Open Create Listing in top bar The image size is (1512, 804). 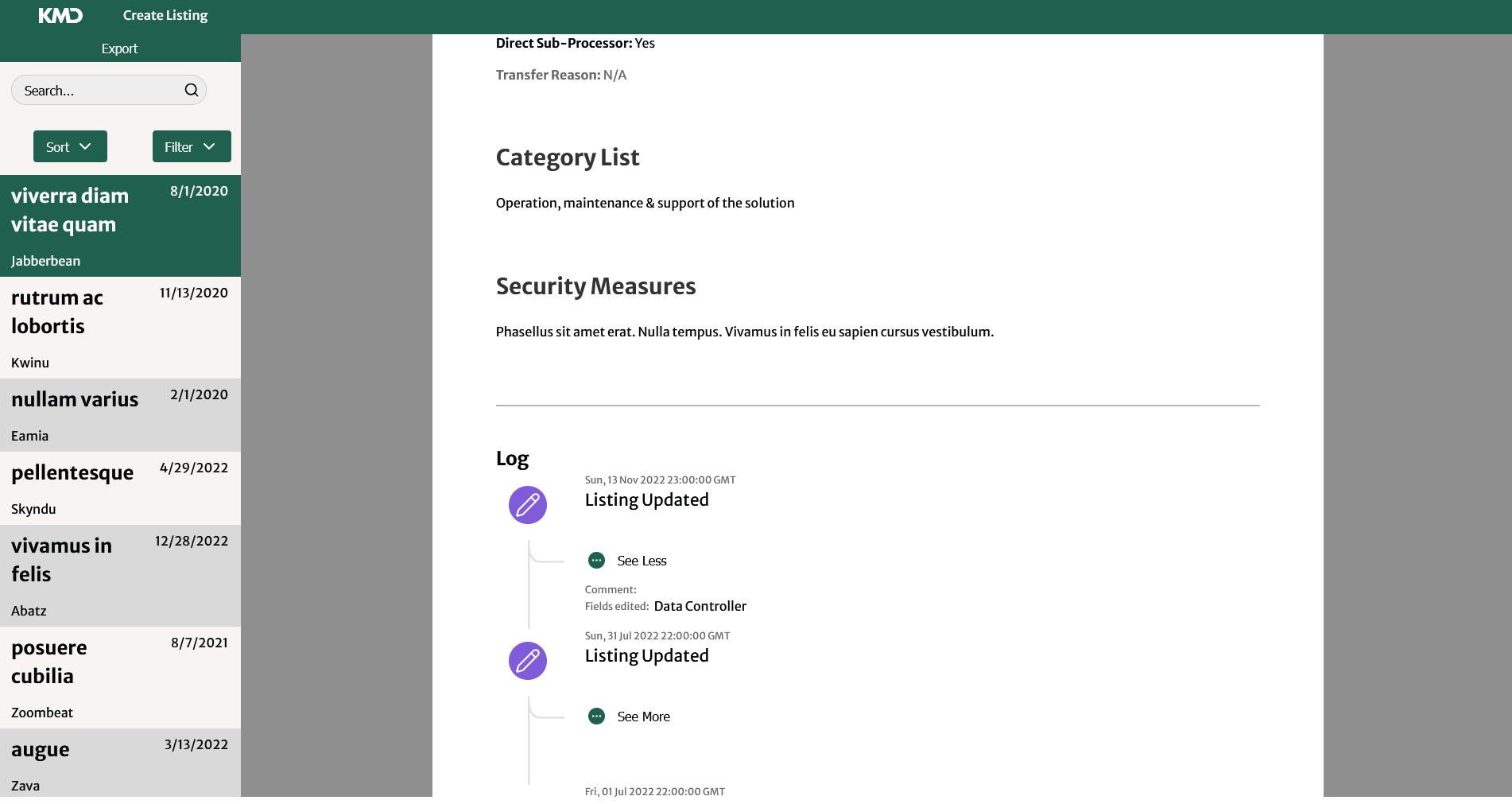tap(165, 16)
